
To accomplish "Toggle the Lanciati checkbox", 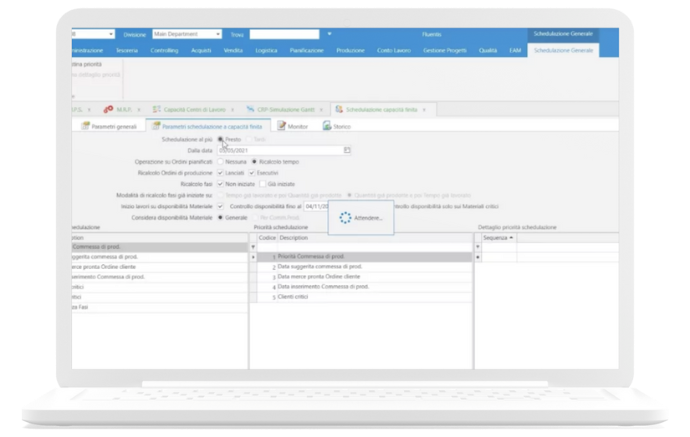I will (221, 172).
